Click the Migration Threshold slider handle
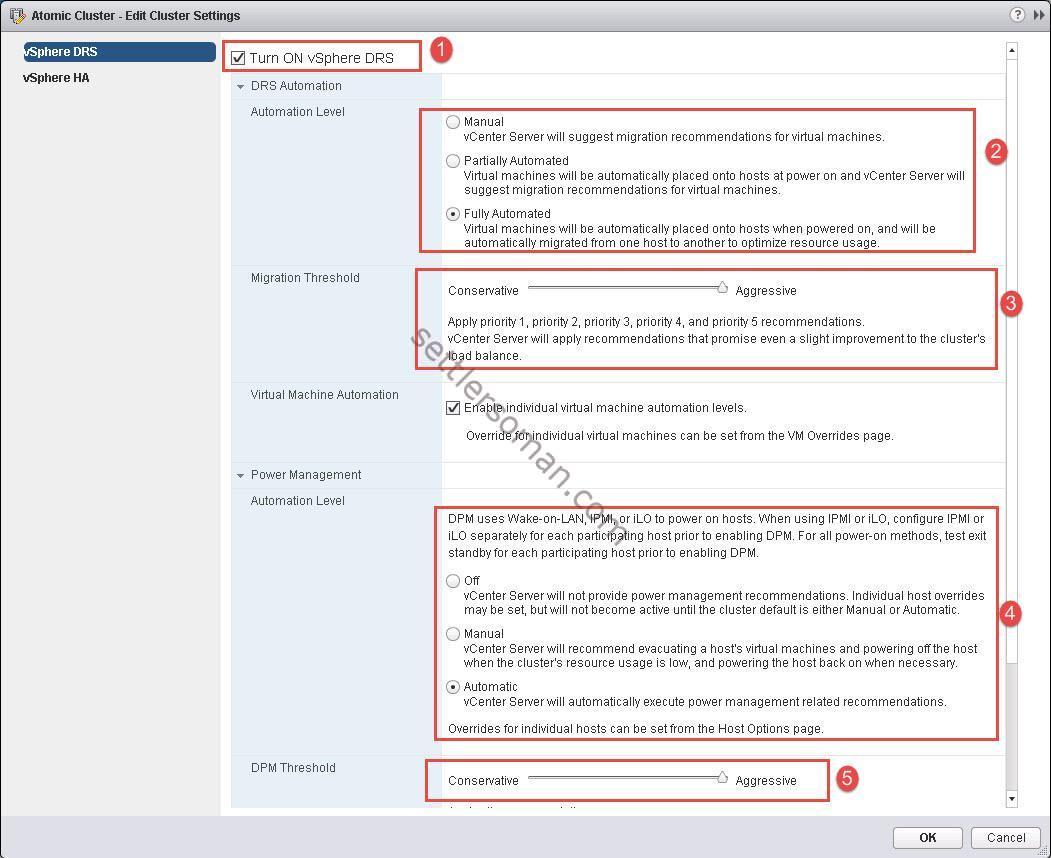The width and height of the screenshot is (1051, 858). pyautogui.click(x=722, y=288)
